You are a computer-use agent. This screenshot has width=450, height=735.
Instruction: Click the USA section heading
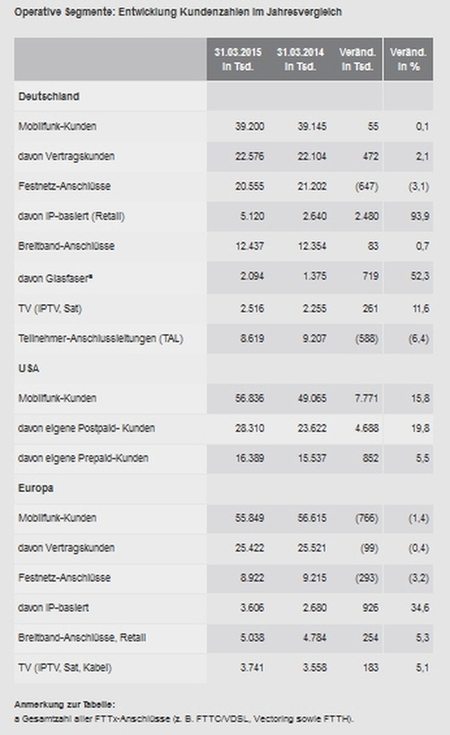tap(29, 368)
